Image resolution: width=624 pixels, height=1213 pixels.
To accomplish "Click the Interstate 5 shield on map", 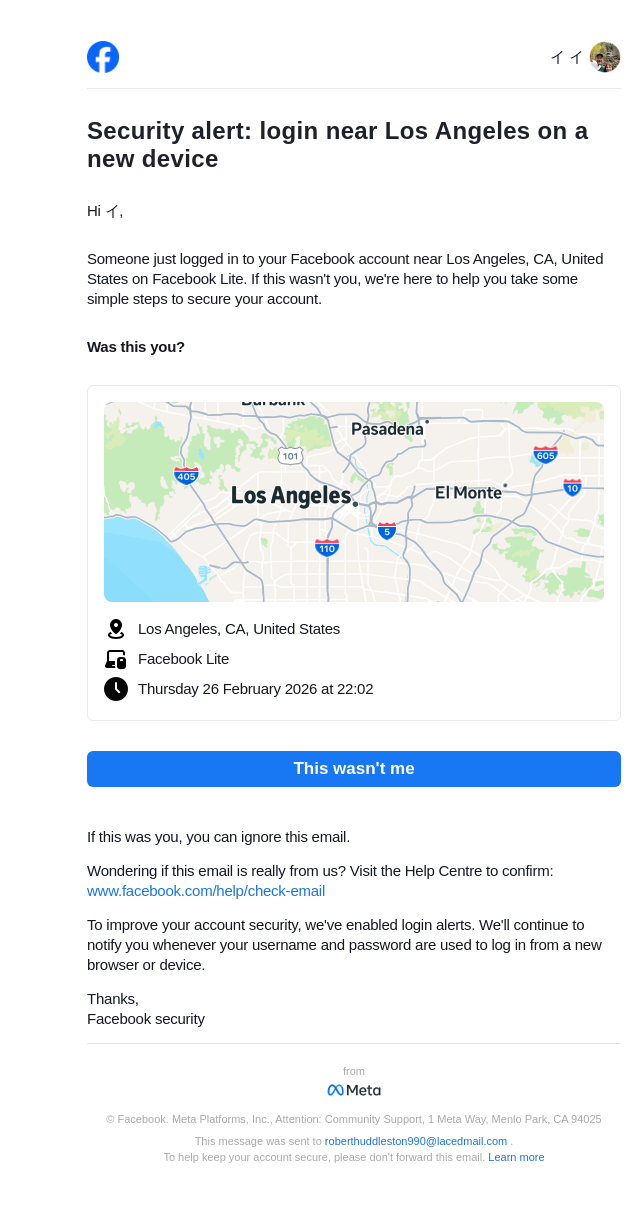I will [387, 530].
